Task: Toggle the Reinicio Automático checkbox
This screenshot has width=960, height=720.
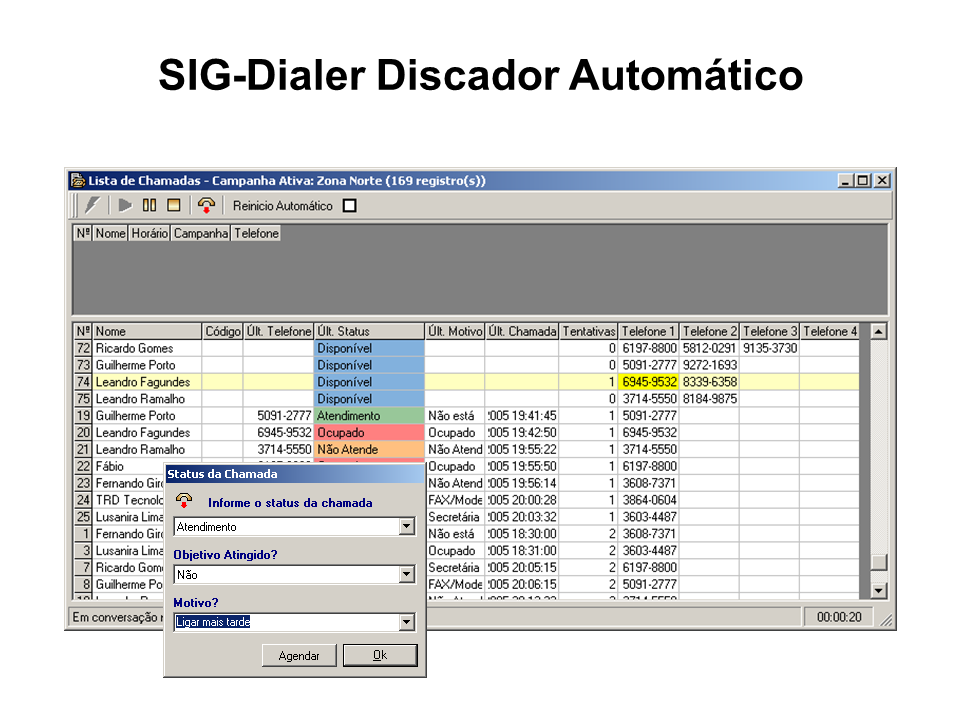Action: 350,206
